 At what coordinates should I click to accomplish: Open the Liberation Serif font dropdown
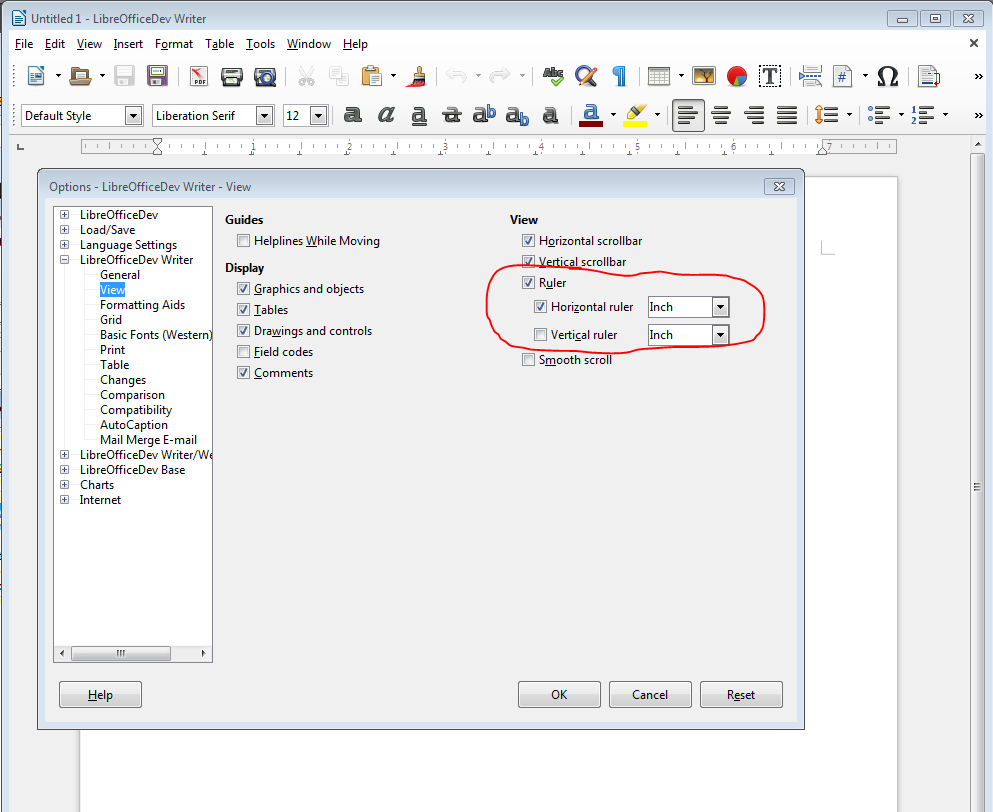click(264, 116)
